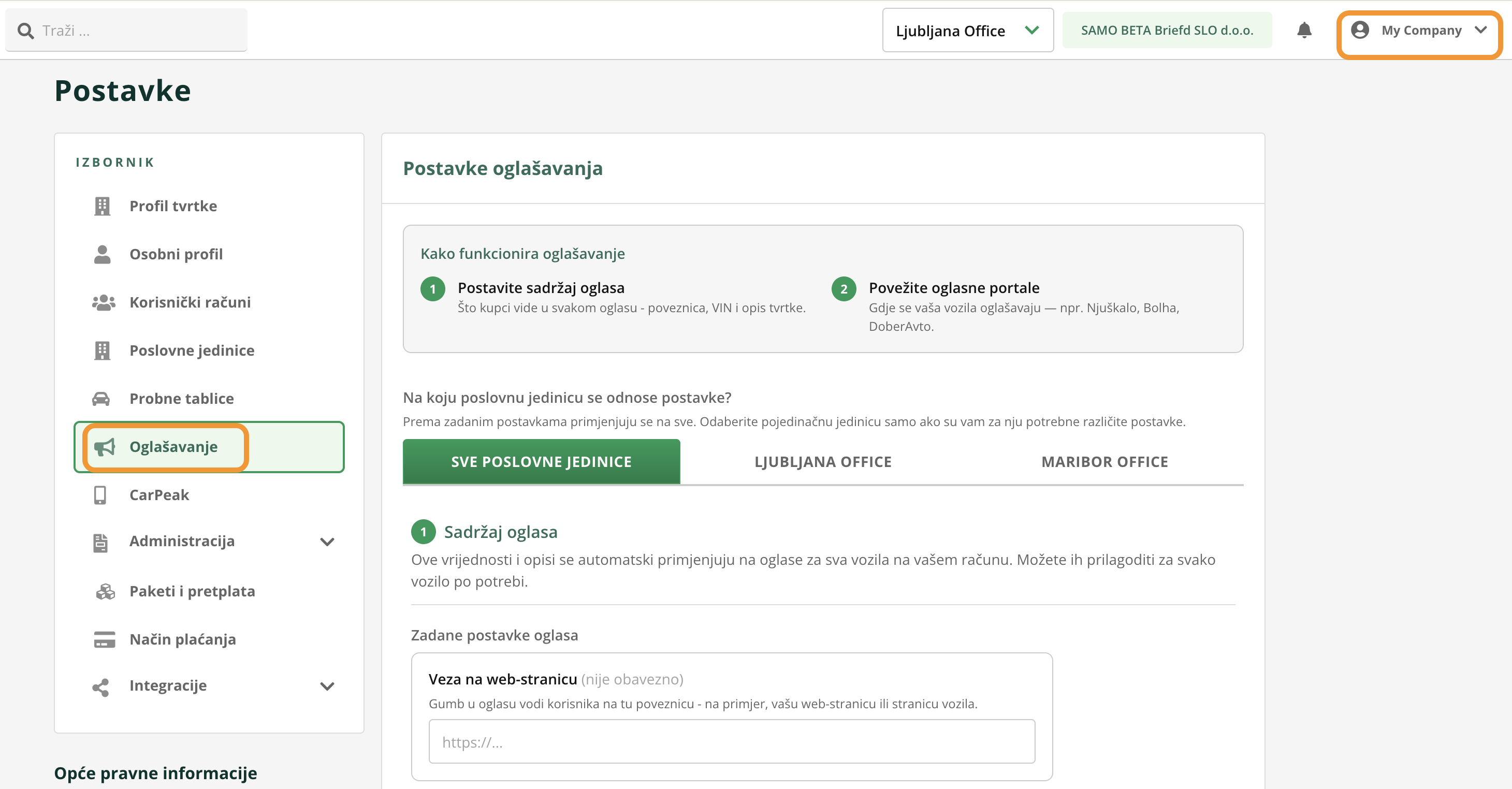Select Oglašavanje in the menu
Image resolution: width=1512 pixels, height=789 pixels.
(209, 447)
